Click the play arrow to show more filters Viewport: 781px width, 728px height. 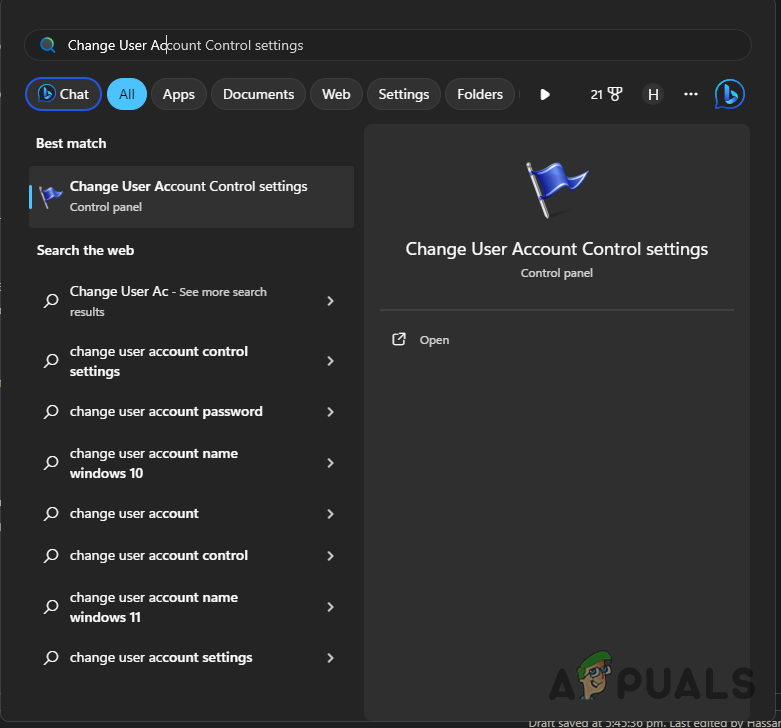click(x=545, y=94)
